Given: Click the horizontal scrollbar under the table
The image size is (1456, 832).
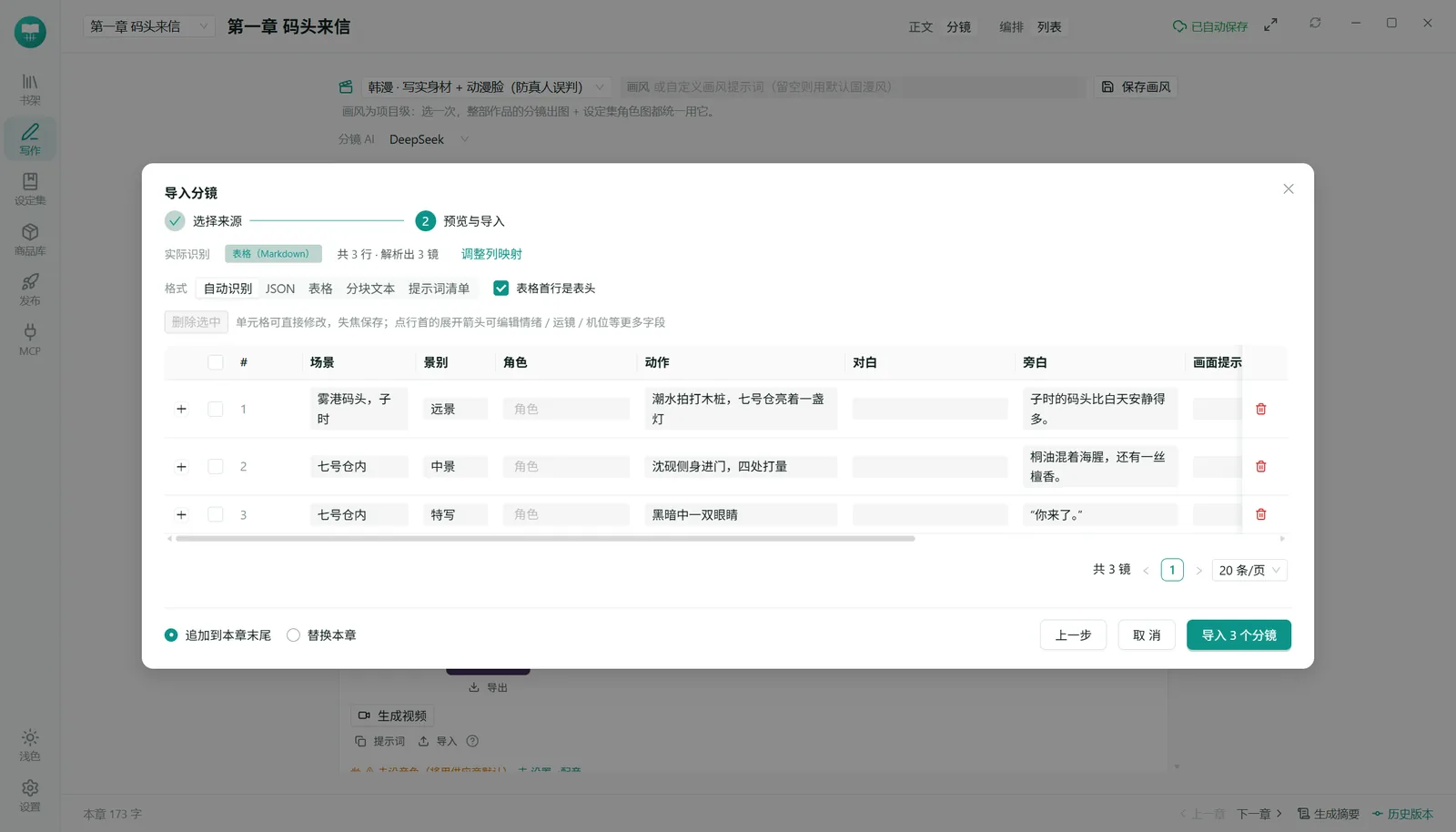Looking at the screenshot, I should tap(545, 539).
